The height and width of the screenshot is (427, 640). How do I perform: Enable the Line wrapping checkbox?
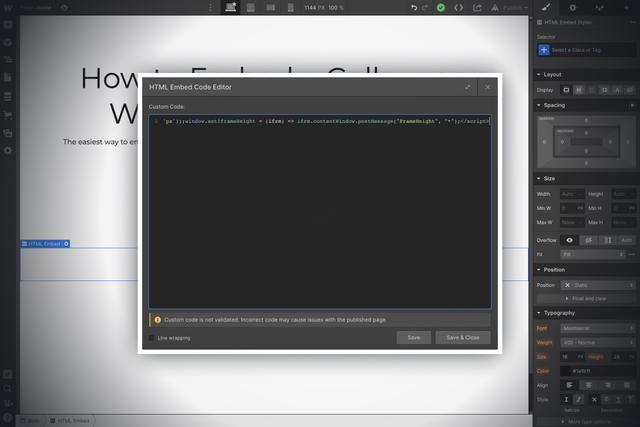pos(153,338)
